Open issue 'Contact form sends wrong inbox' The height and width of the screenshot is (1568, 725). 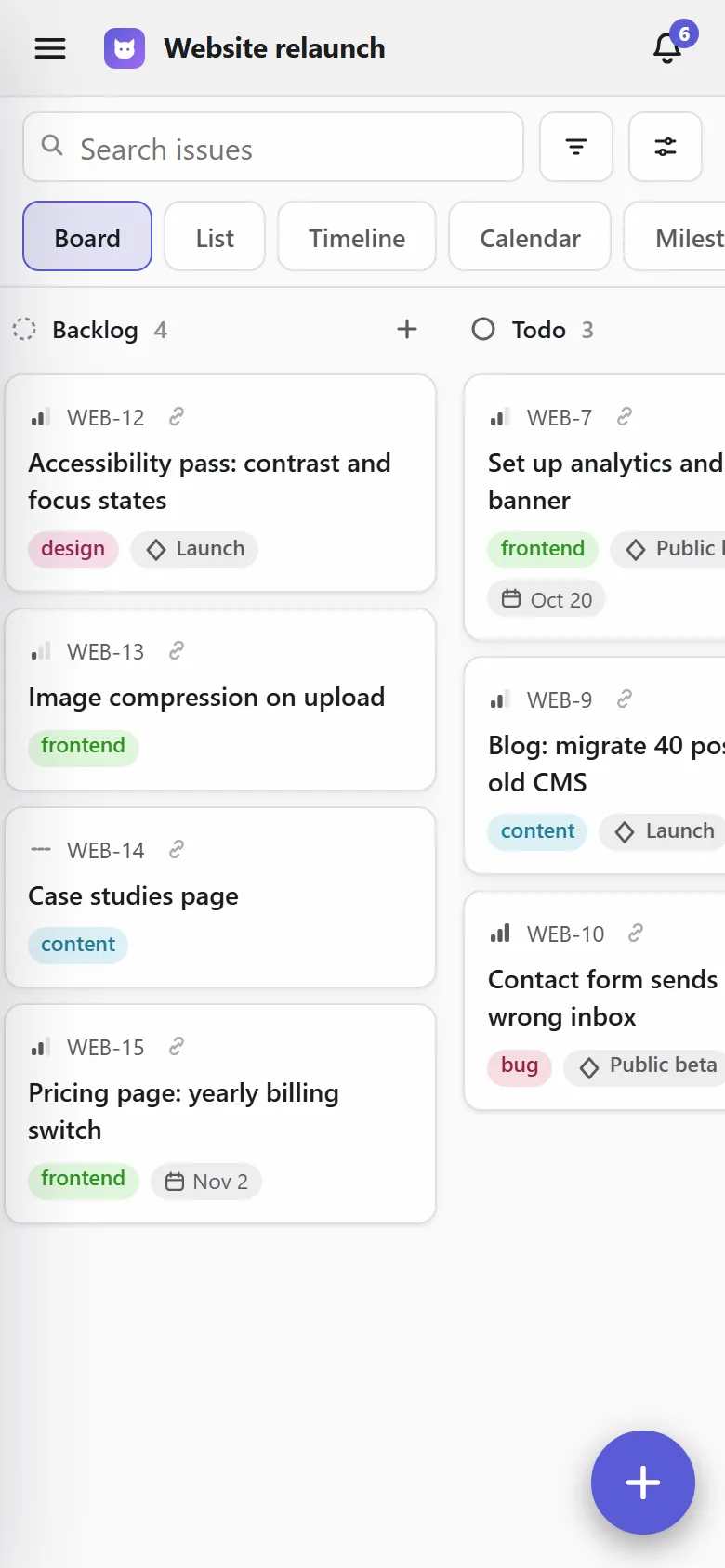coord(604,998)
